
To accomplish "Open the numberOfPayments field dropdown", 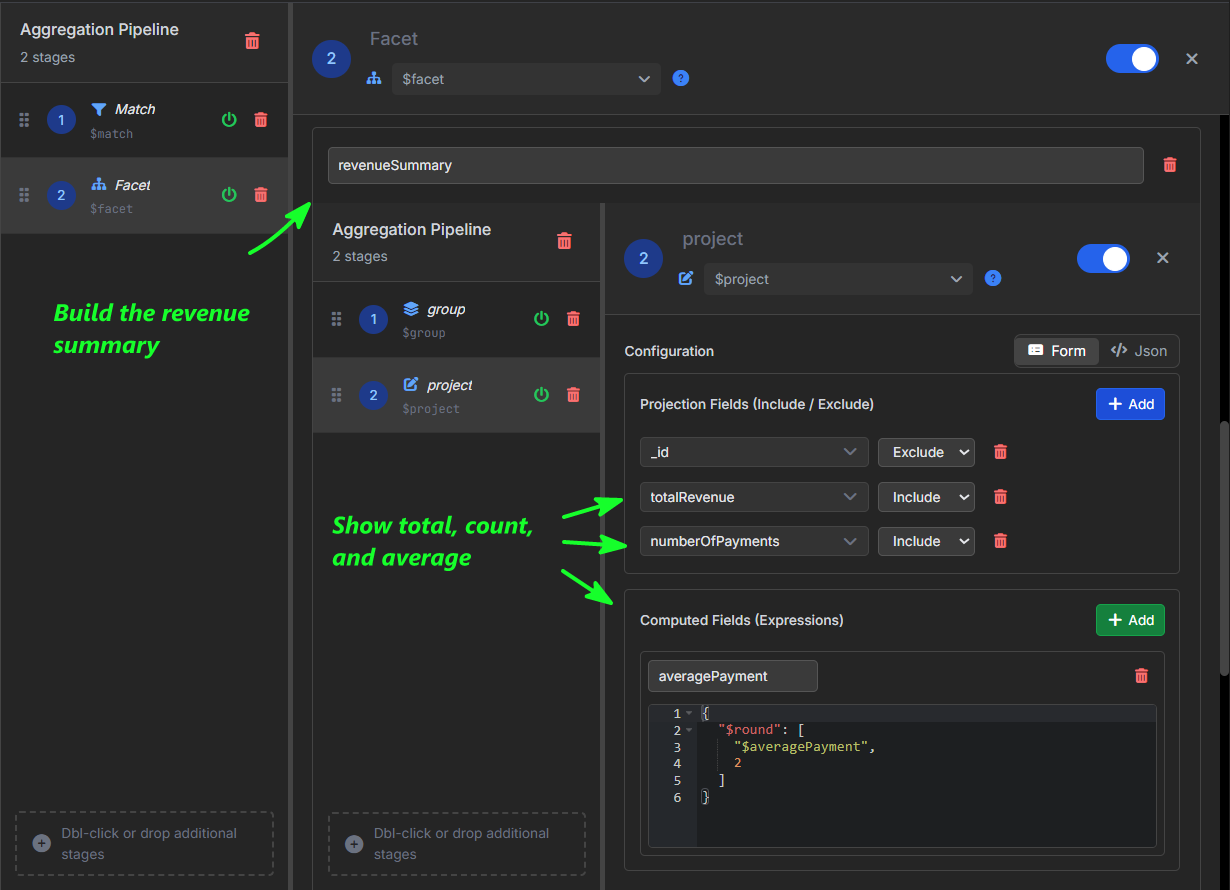I will point(754,541).
